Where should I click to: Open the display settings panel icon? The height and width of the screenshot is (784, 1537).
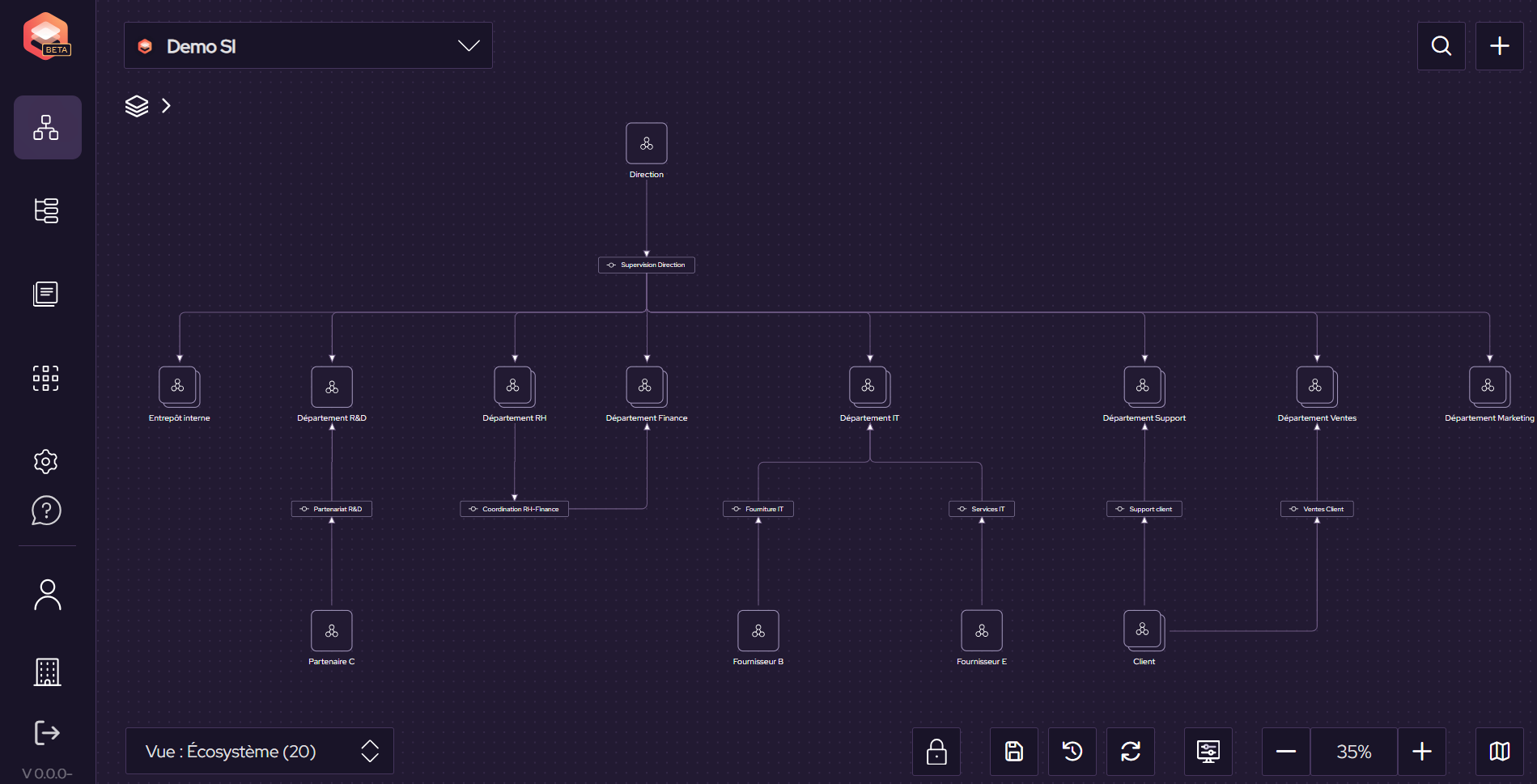coord(1208,752)
